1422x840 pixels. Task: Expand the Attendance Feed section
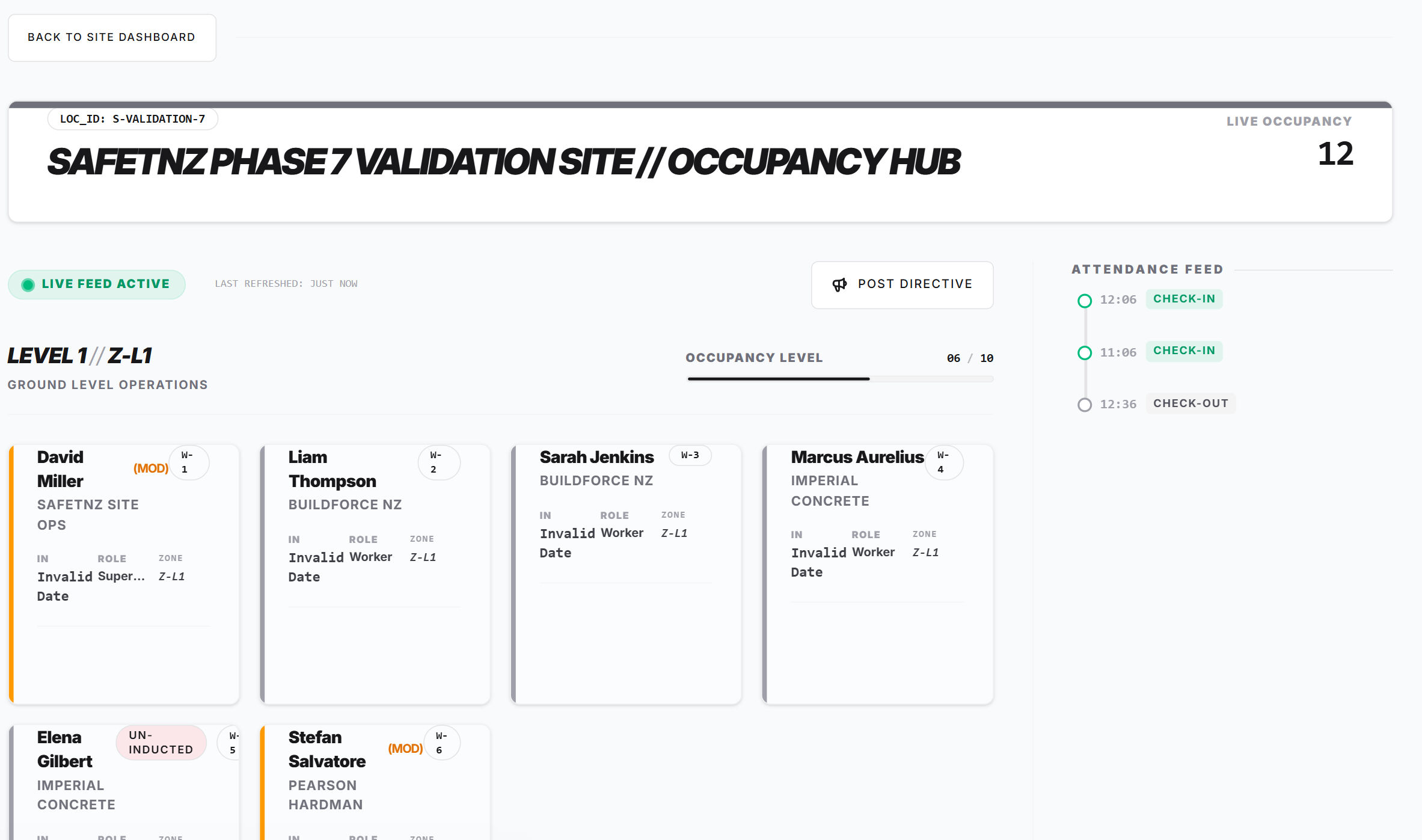coord(1147,269)
